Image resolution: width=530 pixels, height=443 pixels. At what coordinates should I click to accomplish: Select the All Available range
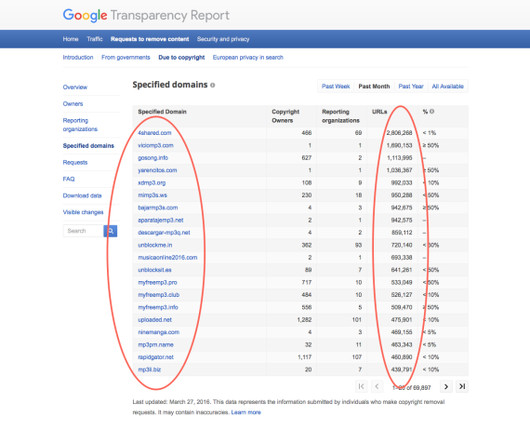click(x=448, y=86)
